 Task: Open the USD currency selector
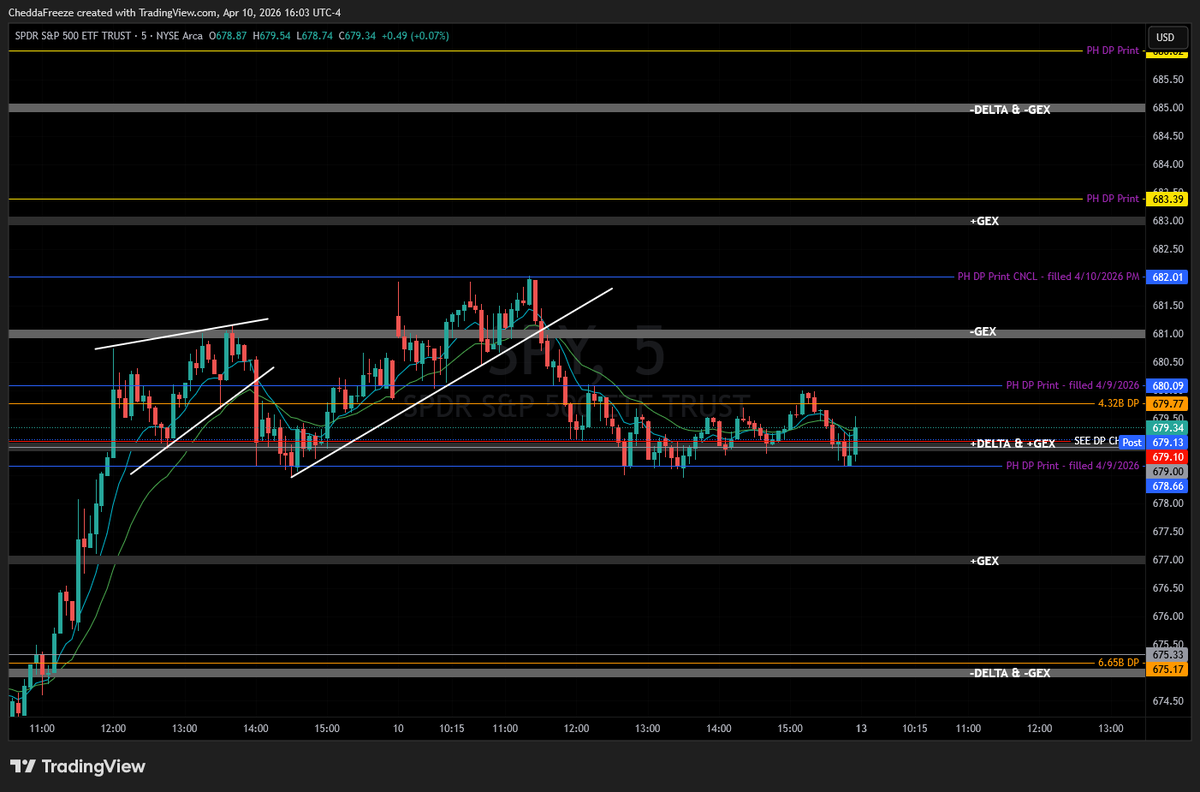[1166, 37]
